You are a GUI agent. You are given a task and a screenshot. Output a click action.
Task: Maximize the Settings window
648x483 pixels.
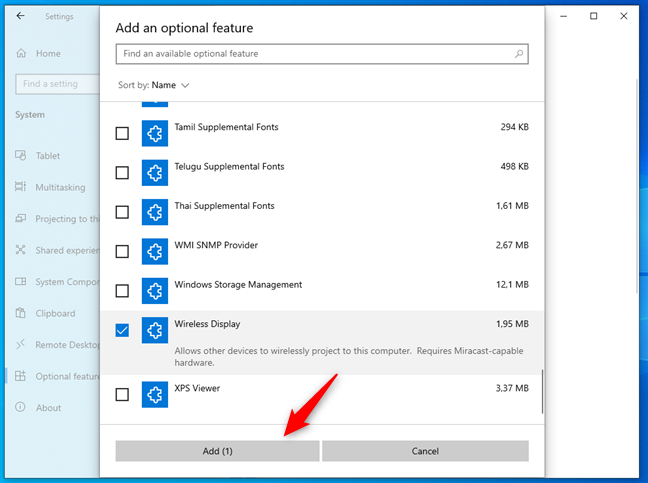click(x=593, y=16)
